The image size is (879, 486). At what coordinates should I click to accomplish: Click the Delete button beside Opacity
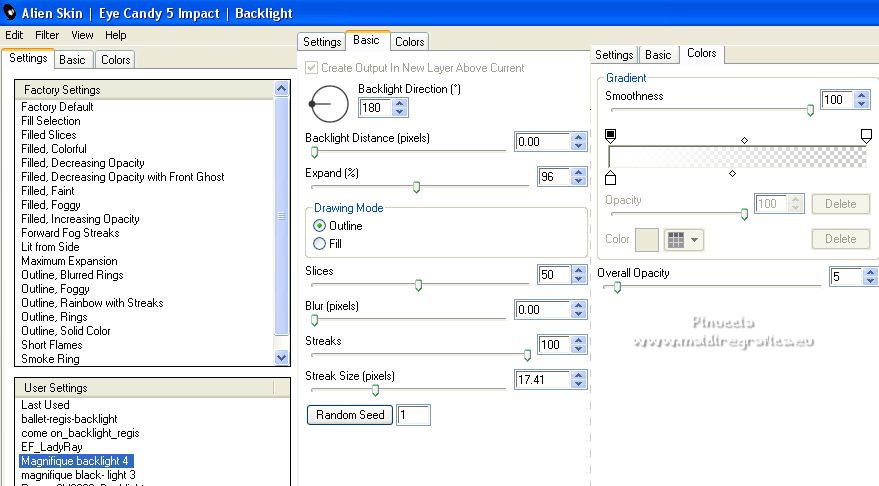coord(840,204)
